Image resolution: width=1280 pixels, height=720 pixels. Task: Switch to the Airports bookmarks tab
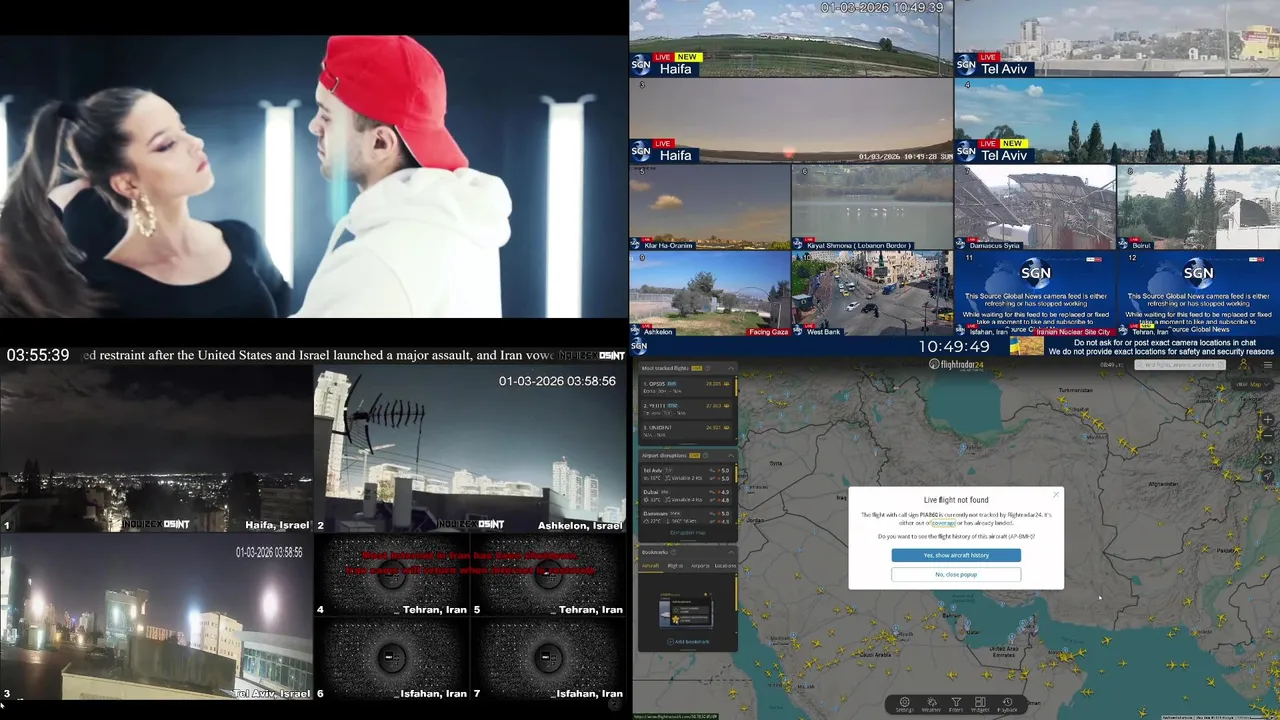click(700, 566)
